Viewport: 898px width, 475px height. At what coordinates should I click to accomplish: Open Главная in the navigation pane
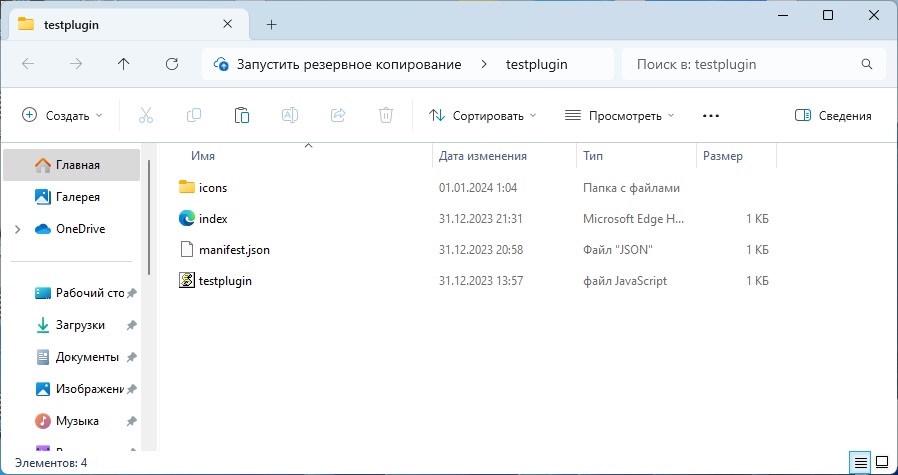[x=72, y=165]
